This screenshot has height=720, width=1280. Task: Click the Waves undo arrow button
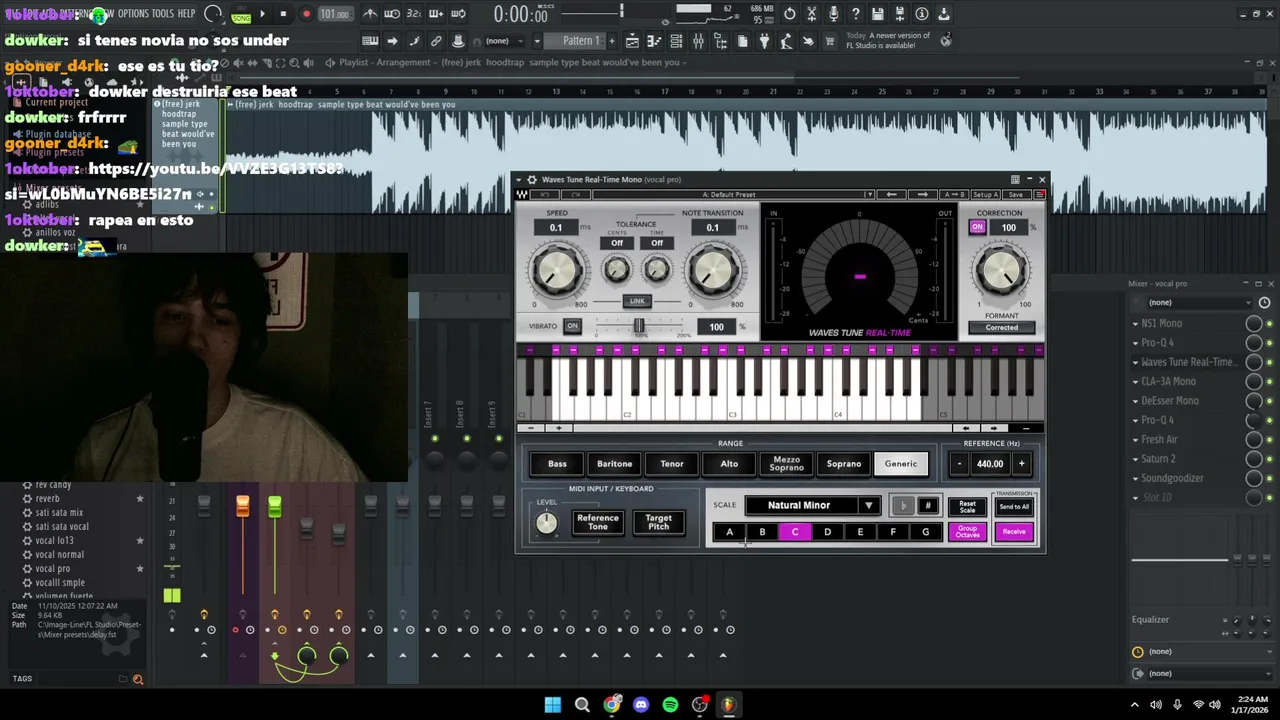pos(546,194)
